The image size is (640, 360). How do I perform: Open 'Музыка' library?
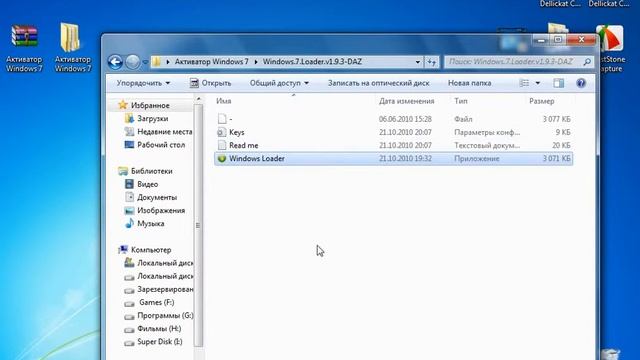pyautogui.click(x=151, y=223)
